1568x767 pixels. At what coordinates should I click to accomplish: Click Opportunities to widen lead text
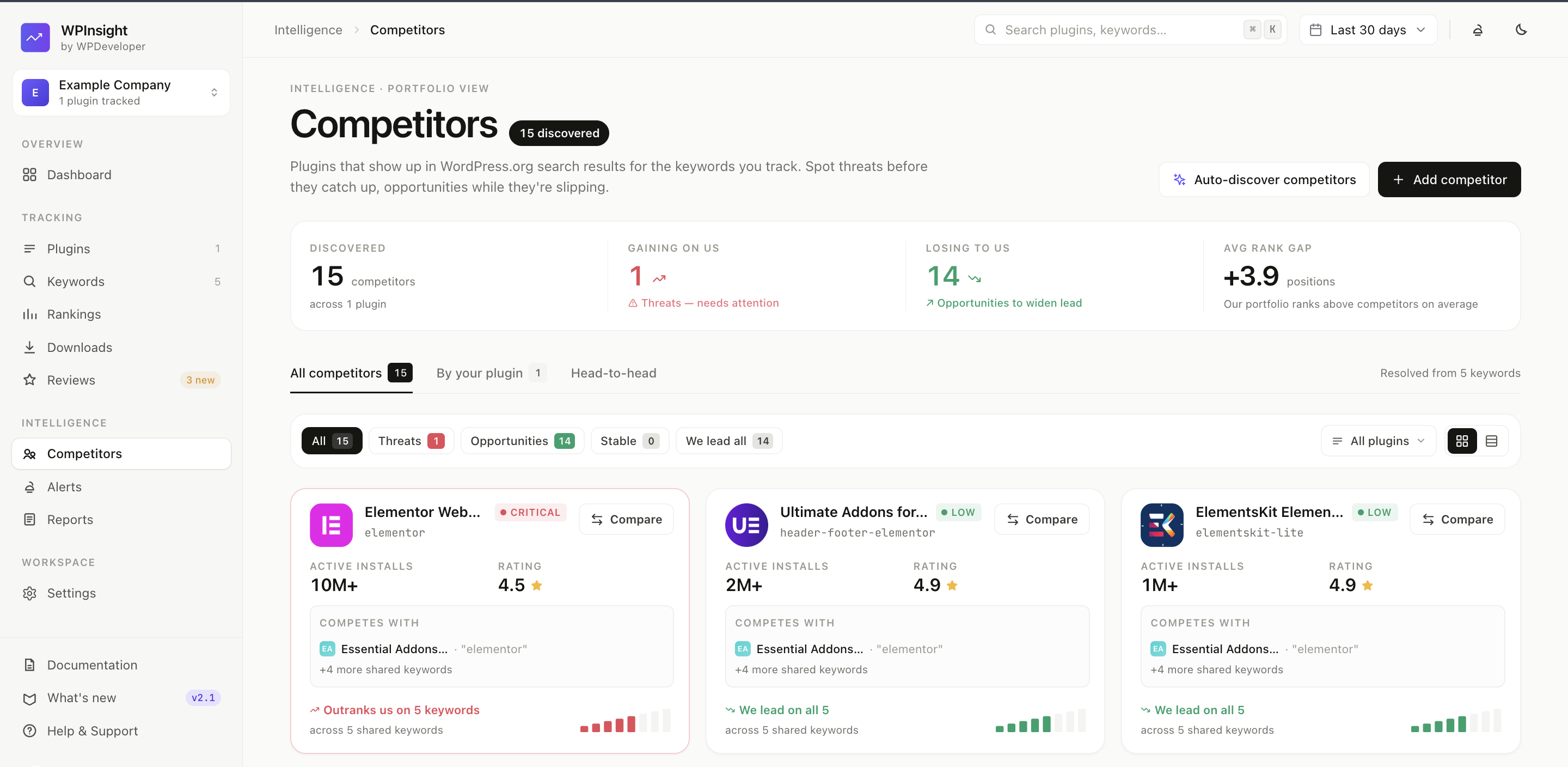click(x=1004, y=303)
